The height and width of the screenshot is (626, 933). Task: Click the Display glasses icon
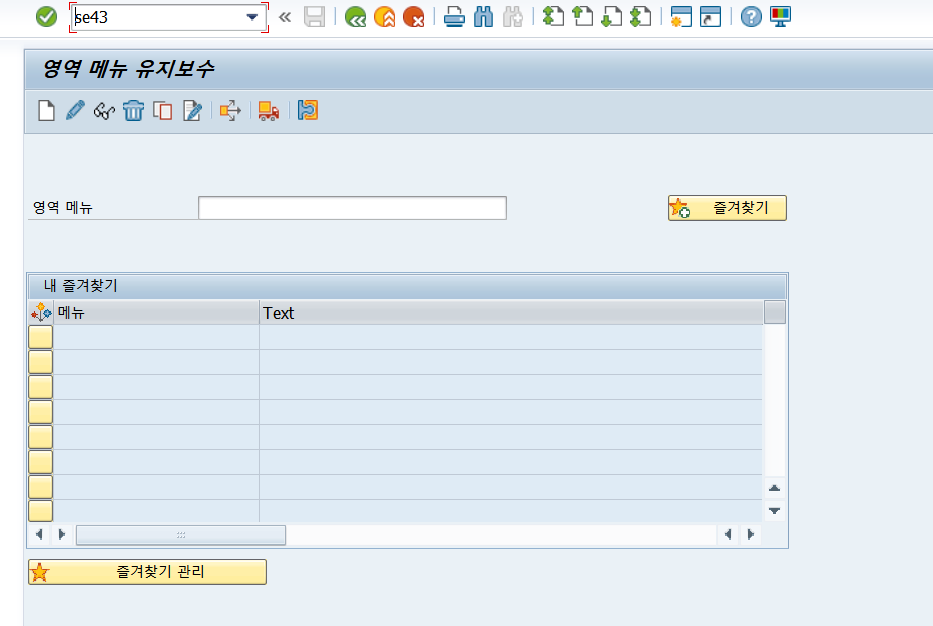104,111
